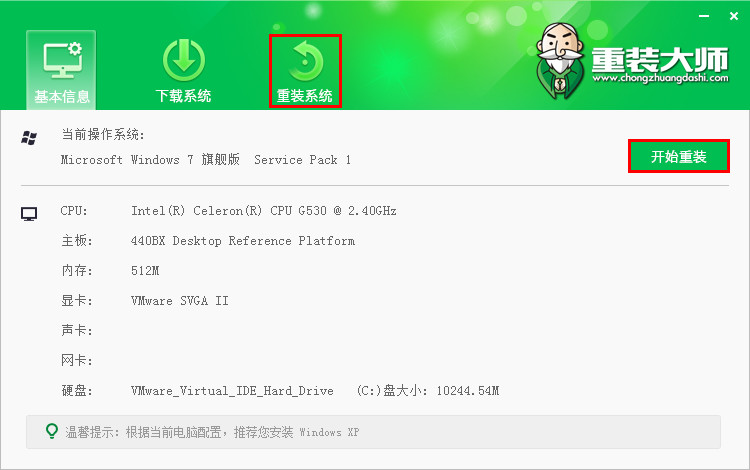This screenshot has width=750, height=470.
Task: Select the 下载系统 download arrow icon
Action: tap(184, 61)
